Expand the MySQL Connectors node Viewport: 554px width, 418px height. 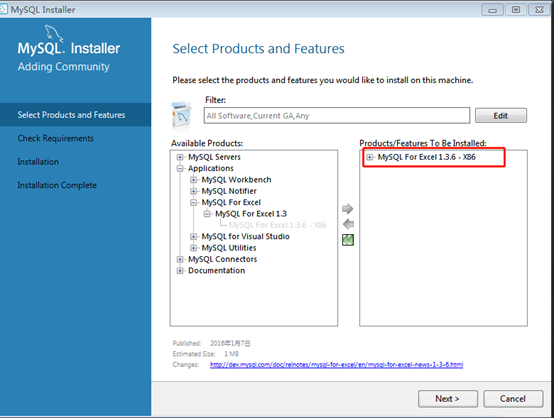tap(180, 259)
